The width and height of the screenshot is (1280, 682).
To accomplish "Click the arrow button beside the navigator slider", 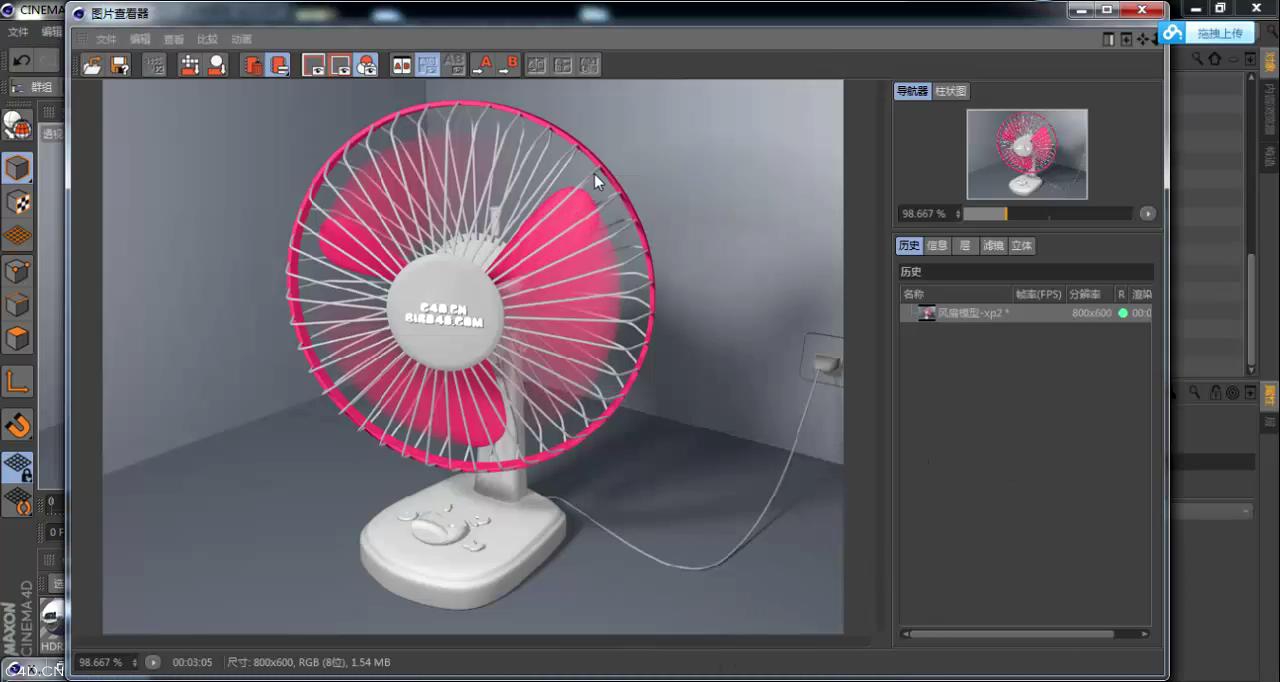I will (1147, 213).
